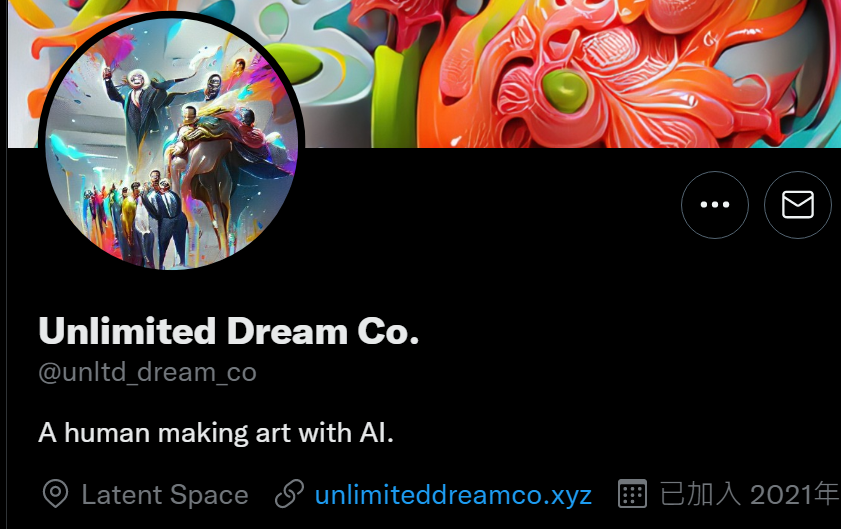Click the @unltd_dream_co handle
This screenshot has height=529, width=841.
(x=147, y=372)
